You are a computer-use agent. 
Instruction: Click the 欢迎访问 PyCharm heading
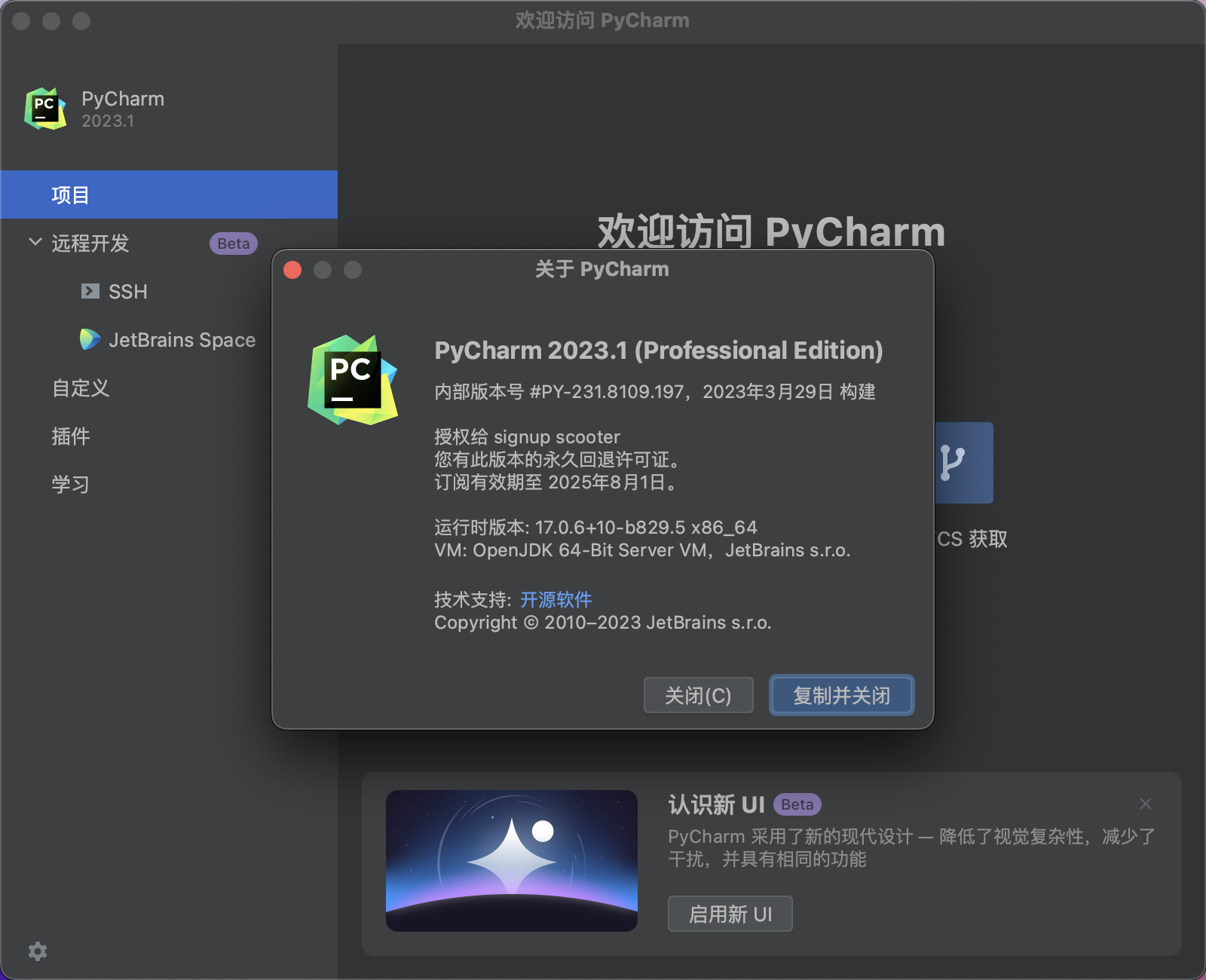(x=771, y=231)
